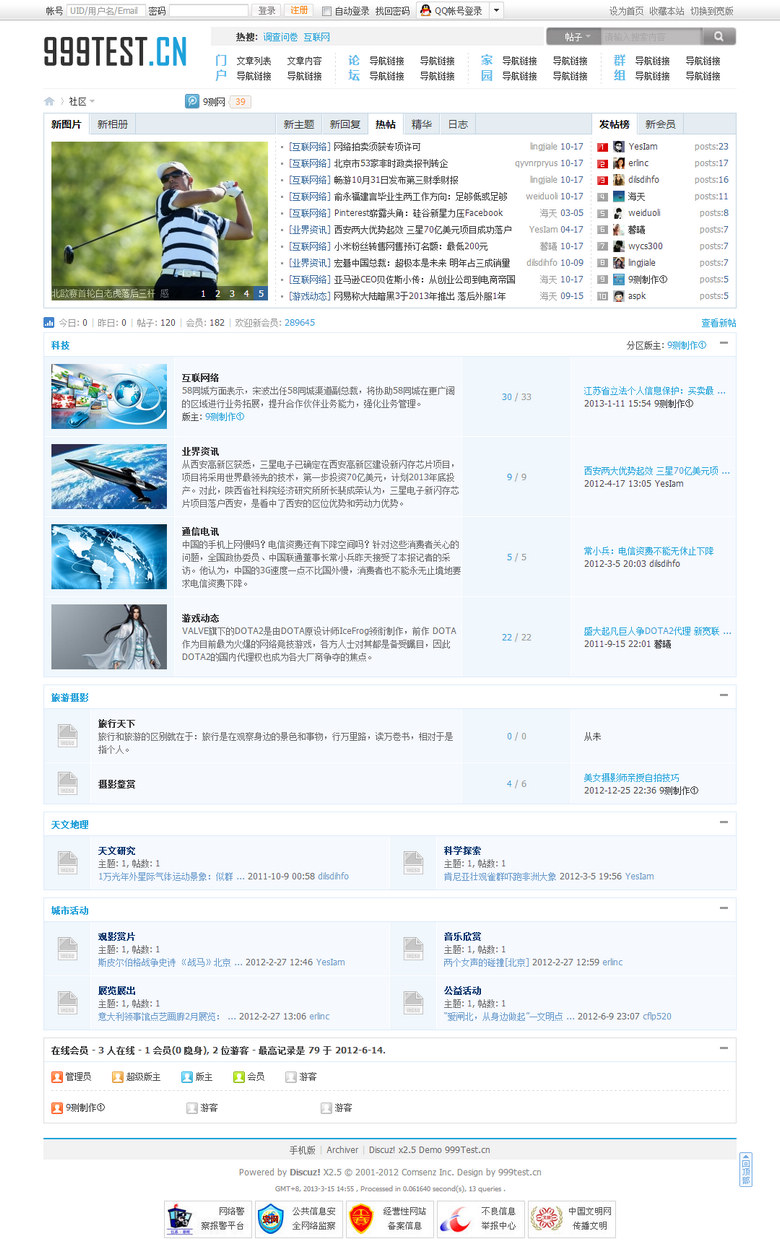Click the search text box in the header
This screenshot has width=780, height=1260.
coord(651,37)
